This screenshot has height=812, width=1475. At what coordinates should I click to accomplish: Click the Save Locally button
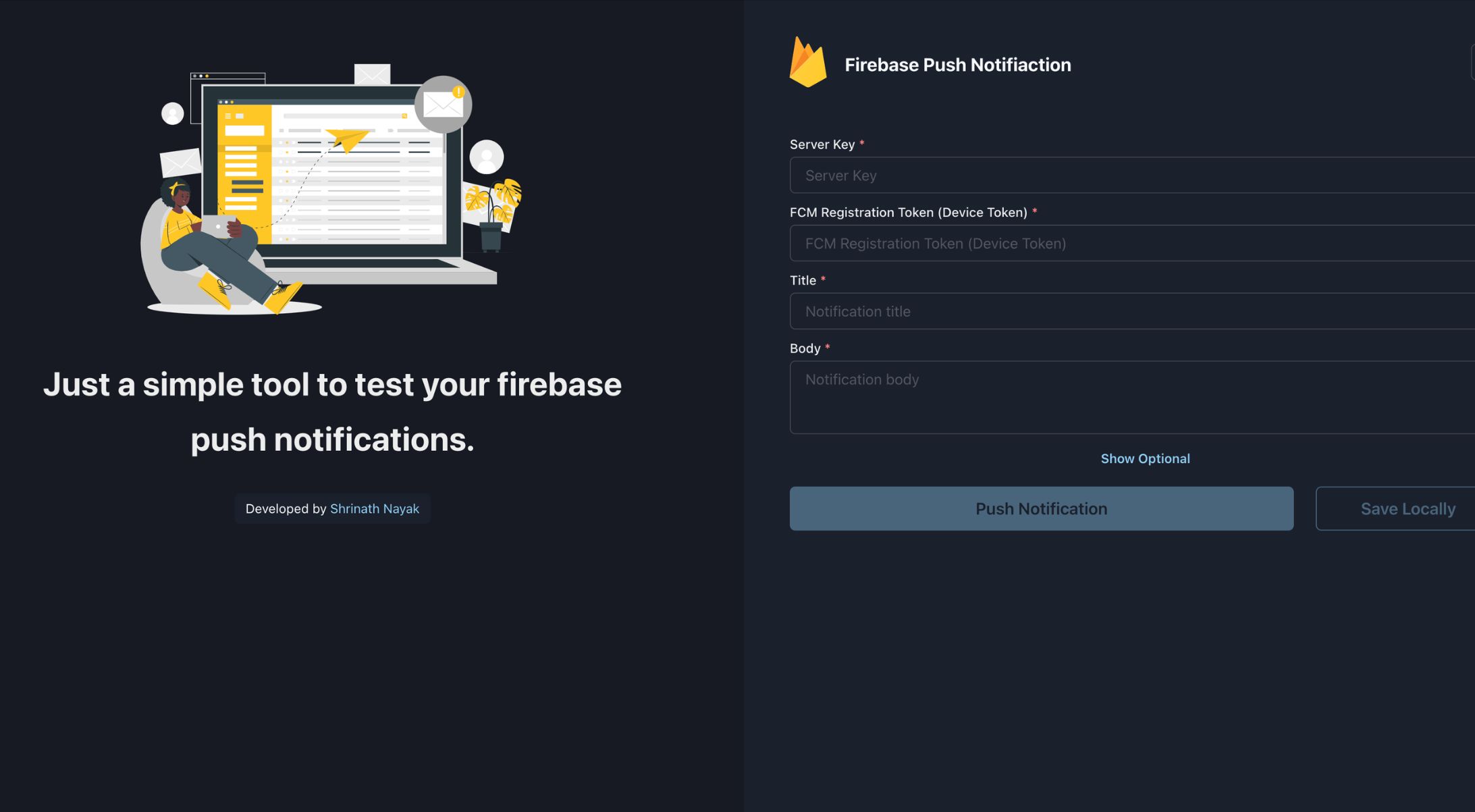[x=1395, y=508]
